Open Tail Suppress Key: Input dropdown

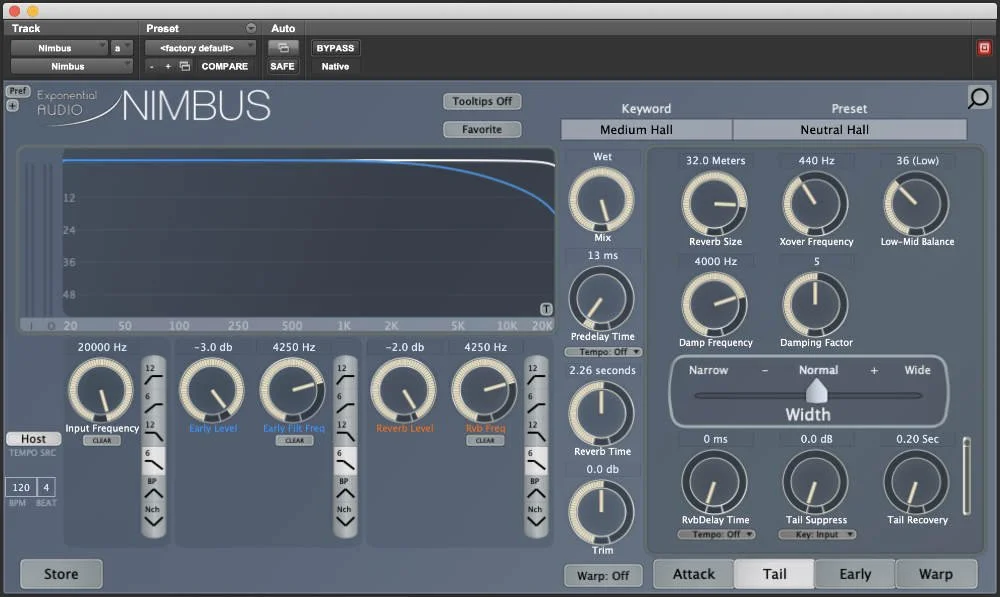(817, 534)
